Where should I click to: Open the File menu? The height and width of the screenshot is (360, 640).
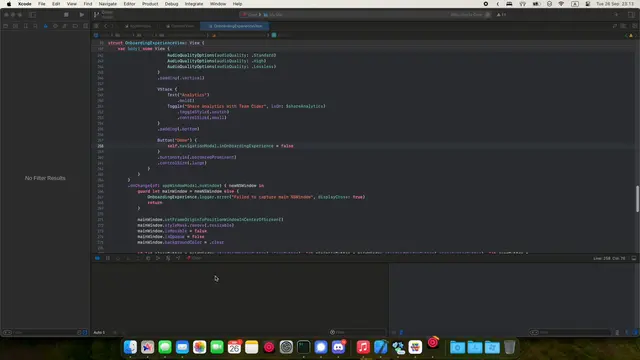pyautogui.click(x=42, y=4)
